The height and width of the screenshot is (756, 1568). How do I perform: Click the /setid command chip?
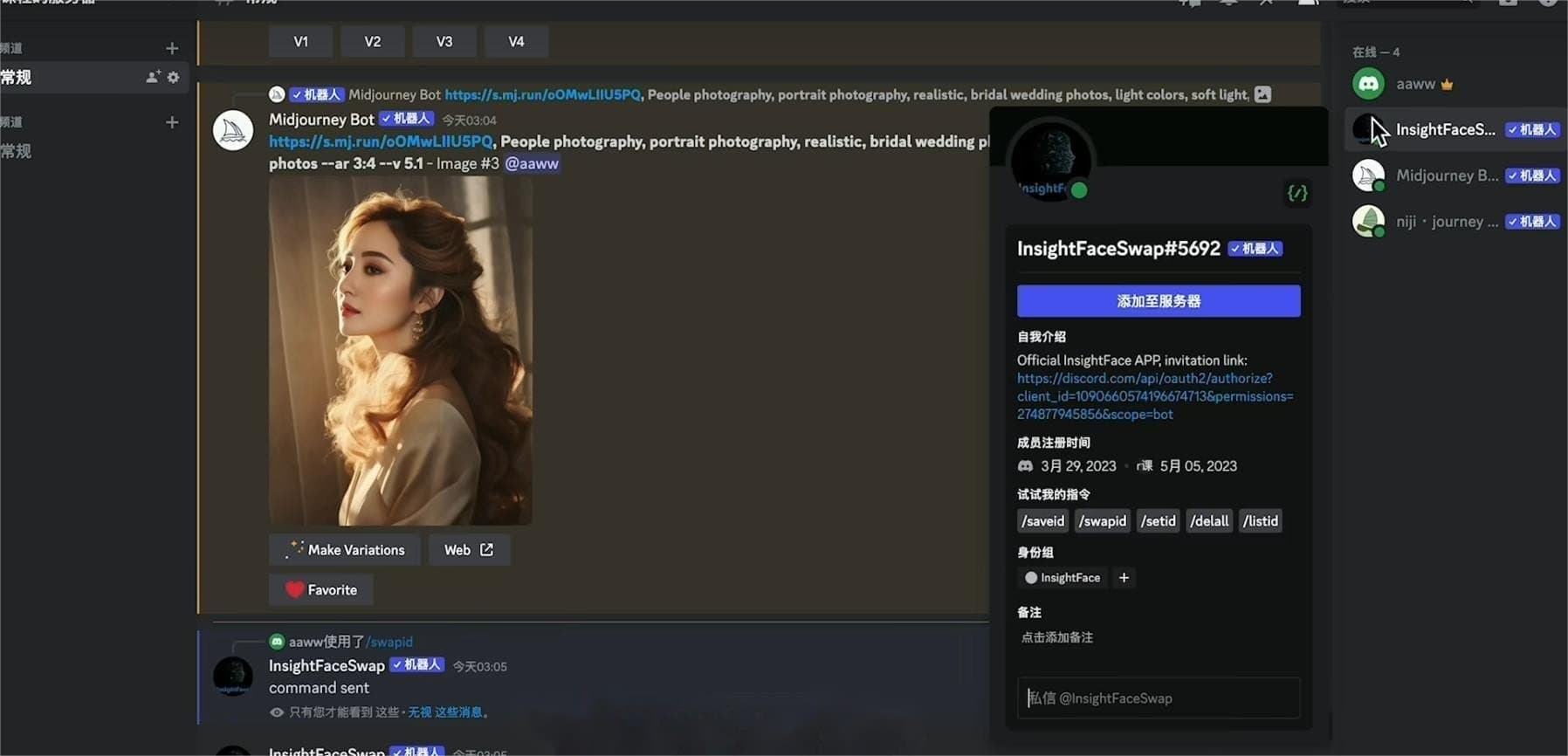tap(1159, 521)
